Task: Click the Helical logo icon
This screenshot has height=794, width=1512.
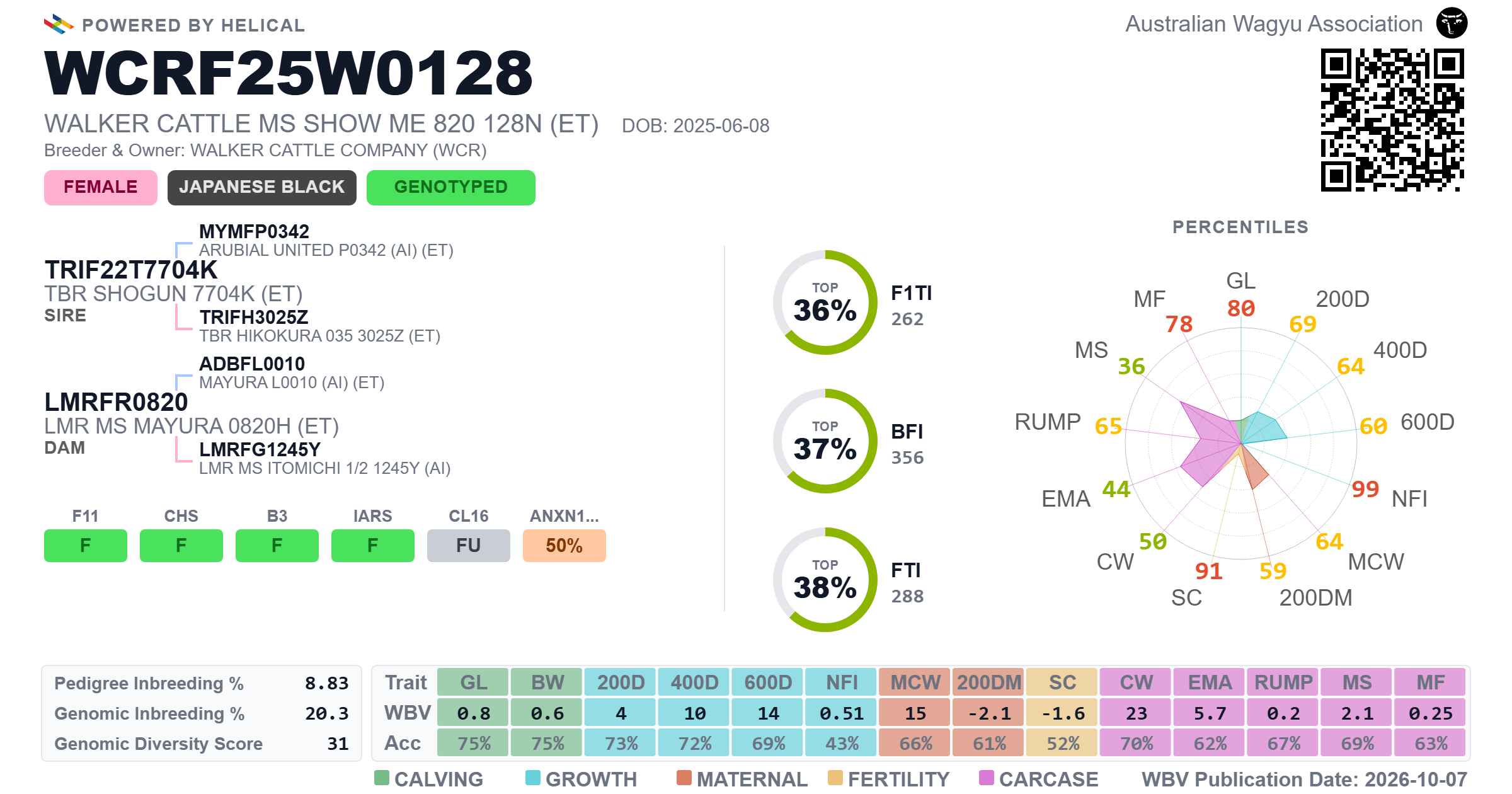Action: tap(59, 24)
